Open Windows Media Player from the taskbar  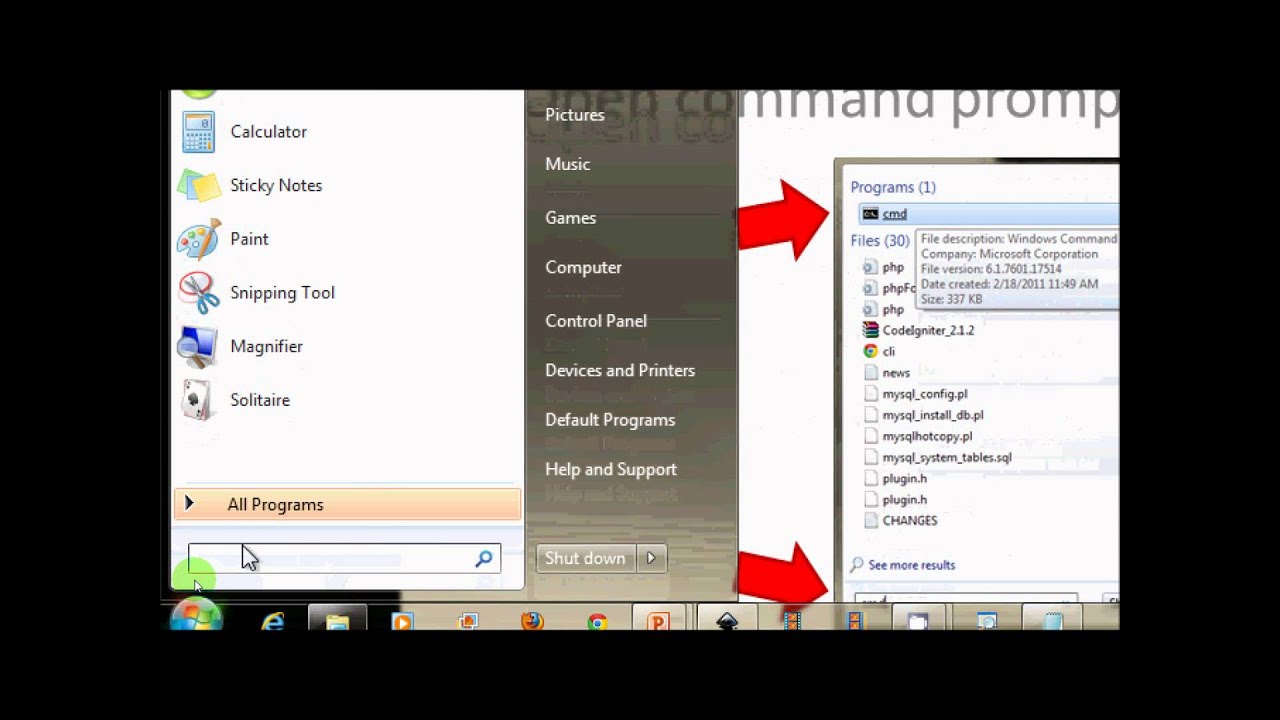pos(402,621)
